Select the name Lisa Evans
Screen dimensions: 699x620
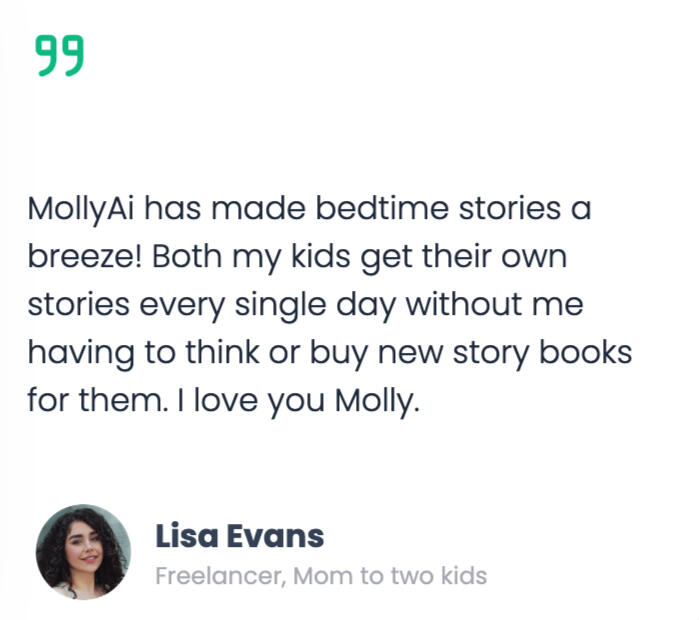point(239,536)
